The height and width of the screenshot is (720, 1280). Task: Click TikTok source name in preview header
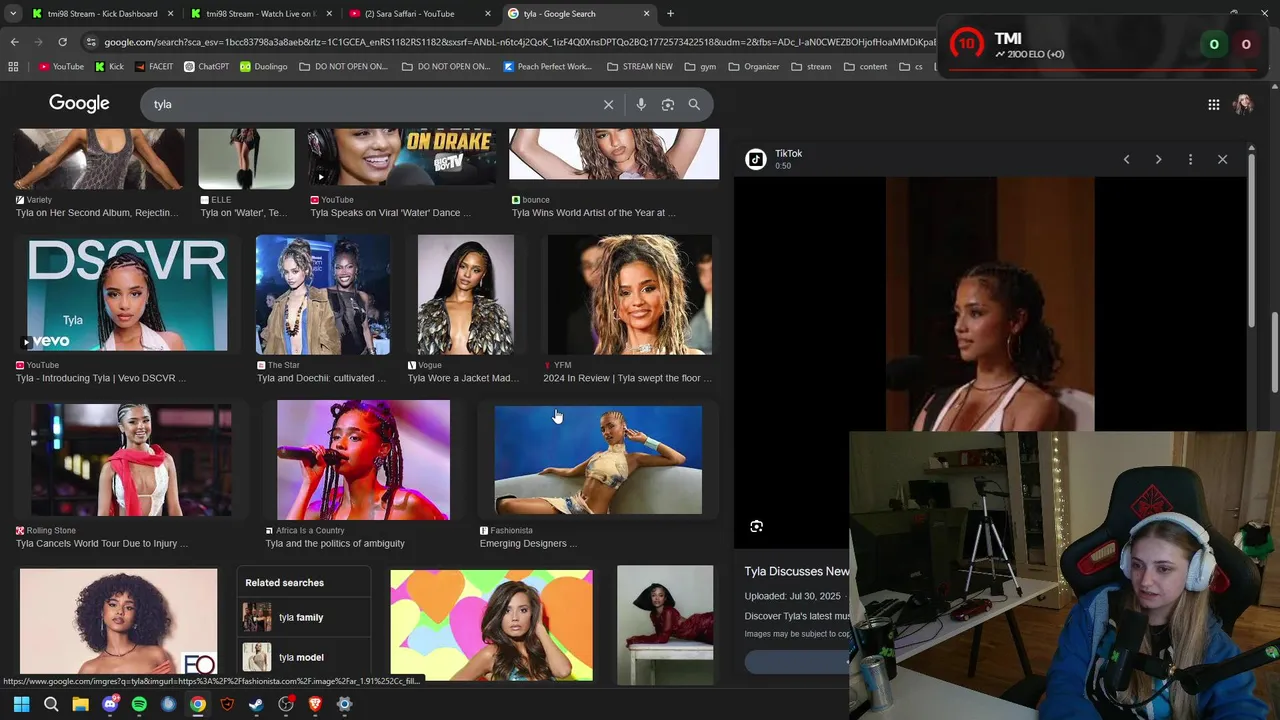tap(788, 153)
